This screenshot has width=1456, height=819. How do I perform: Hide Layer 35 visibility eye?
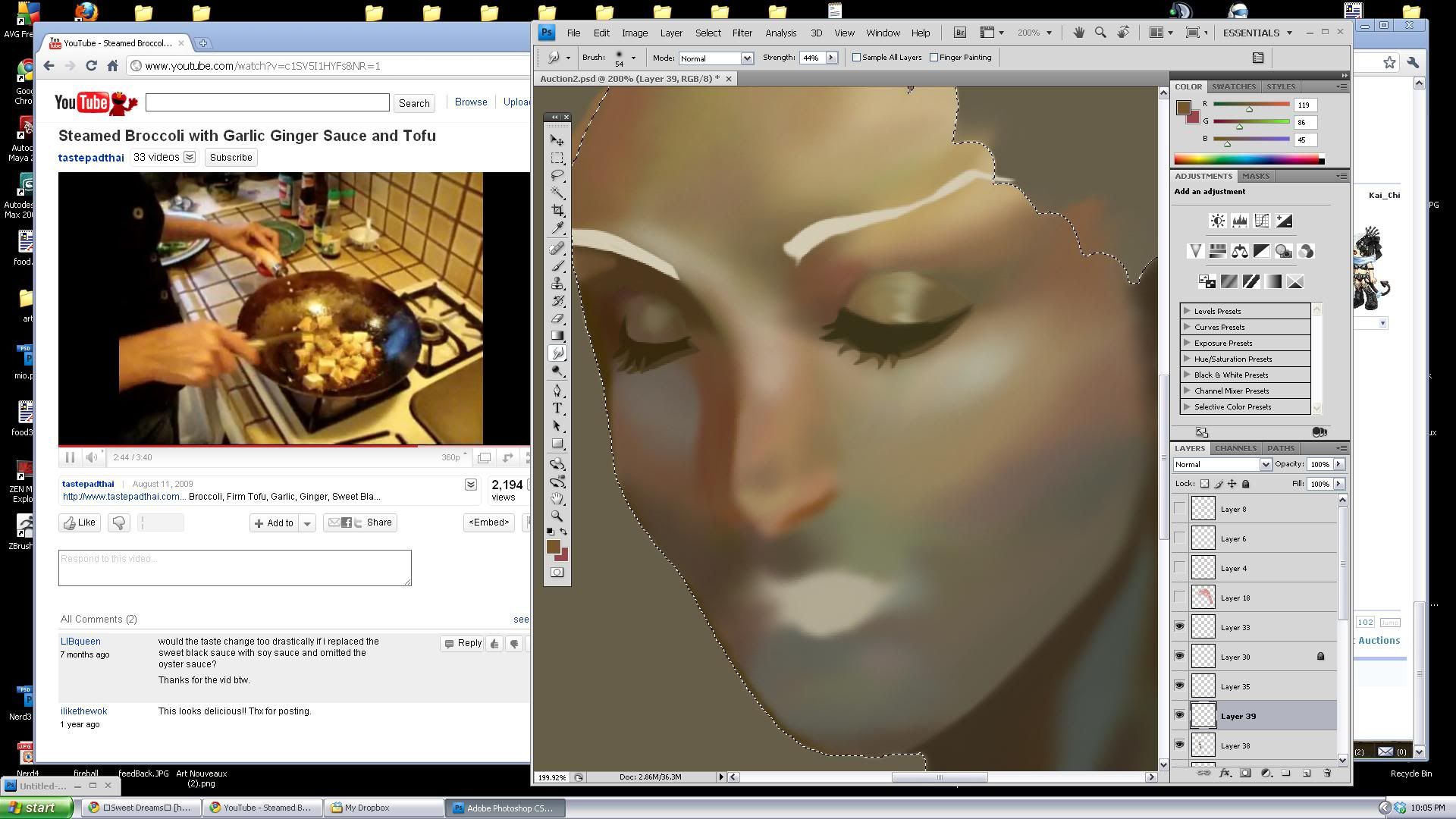[x=1179, y=686]
